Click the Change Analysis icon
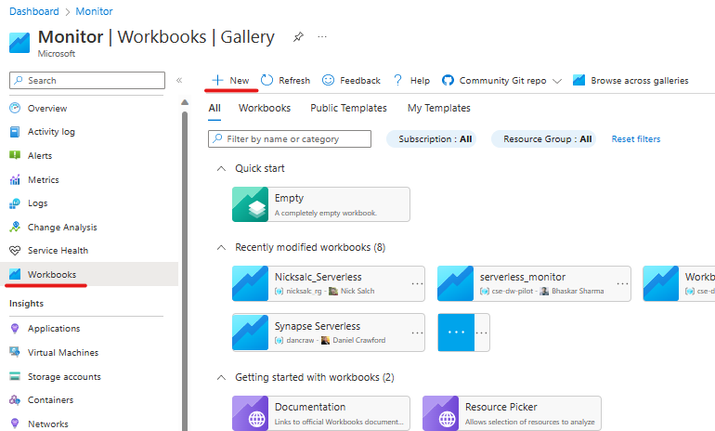The width and height of the screenshot is (715, 431). [x=15, y=227]
